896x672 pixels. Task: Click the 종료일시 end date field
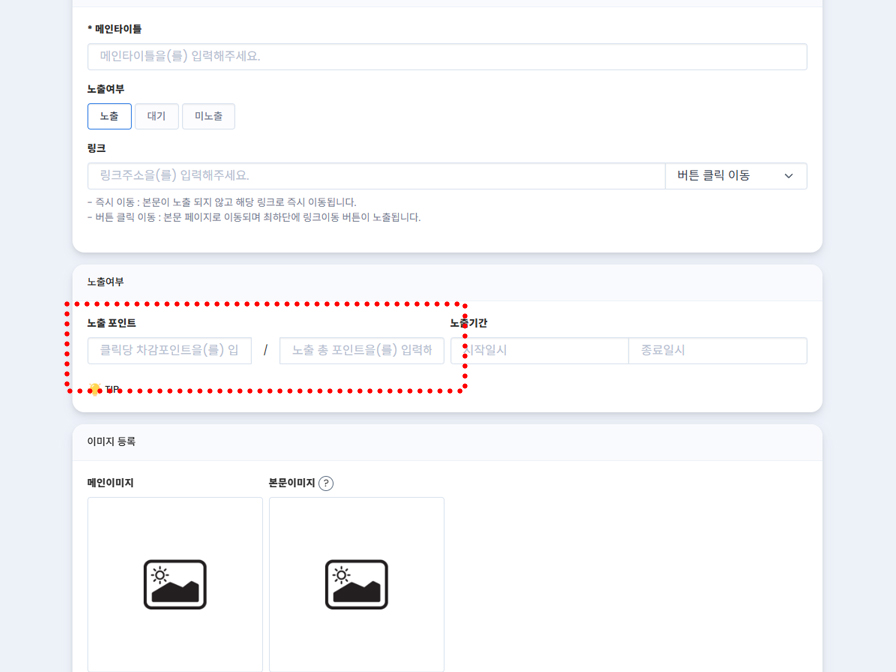coord(717,350)
